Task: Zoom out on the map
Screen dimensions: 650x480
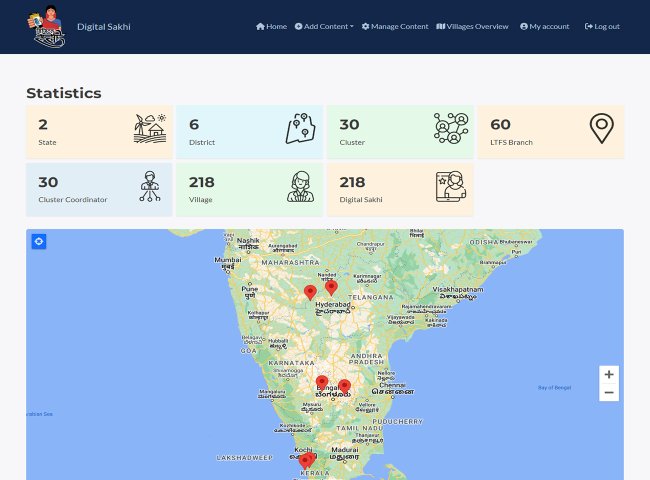Action: pyautogui.click(x=609, y=393)
